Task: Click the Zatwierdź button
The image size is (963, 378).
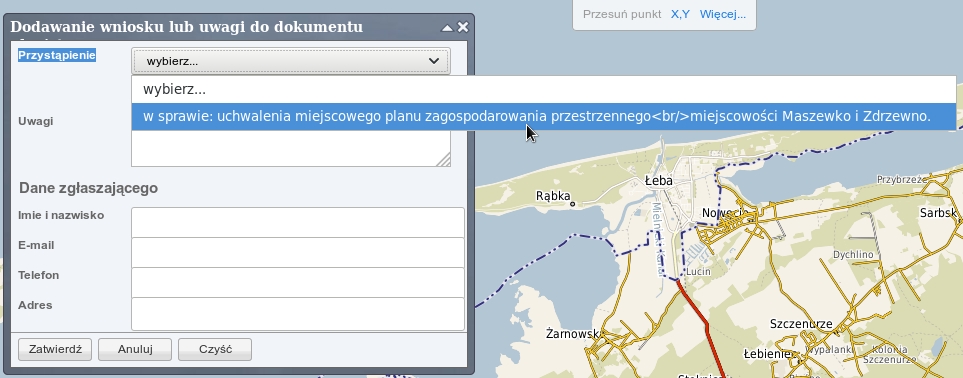Action: coord(55,349)
